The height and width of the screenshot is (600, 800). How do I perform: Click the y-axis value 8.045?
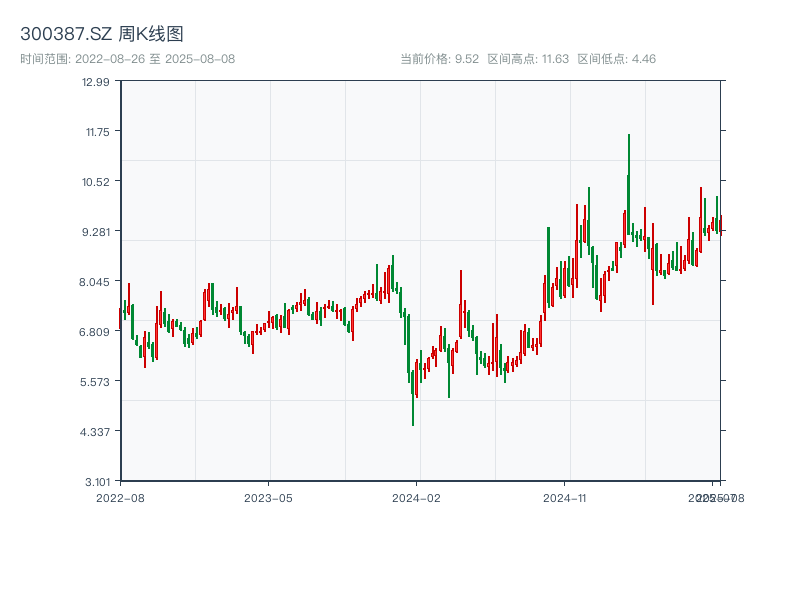(94, 282)
